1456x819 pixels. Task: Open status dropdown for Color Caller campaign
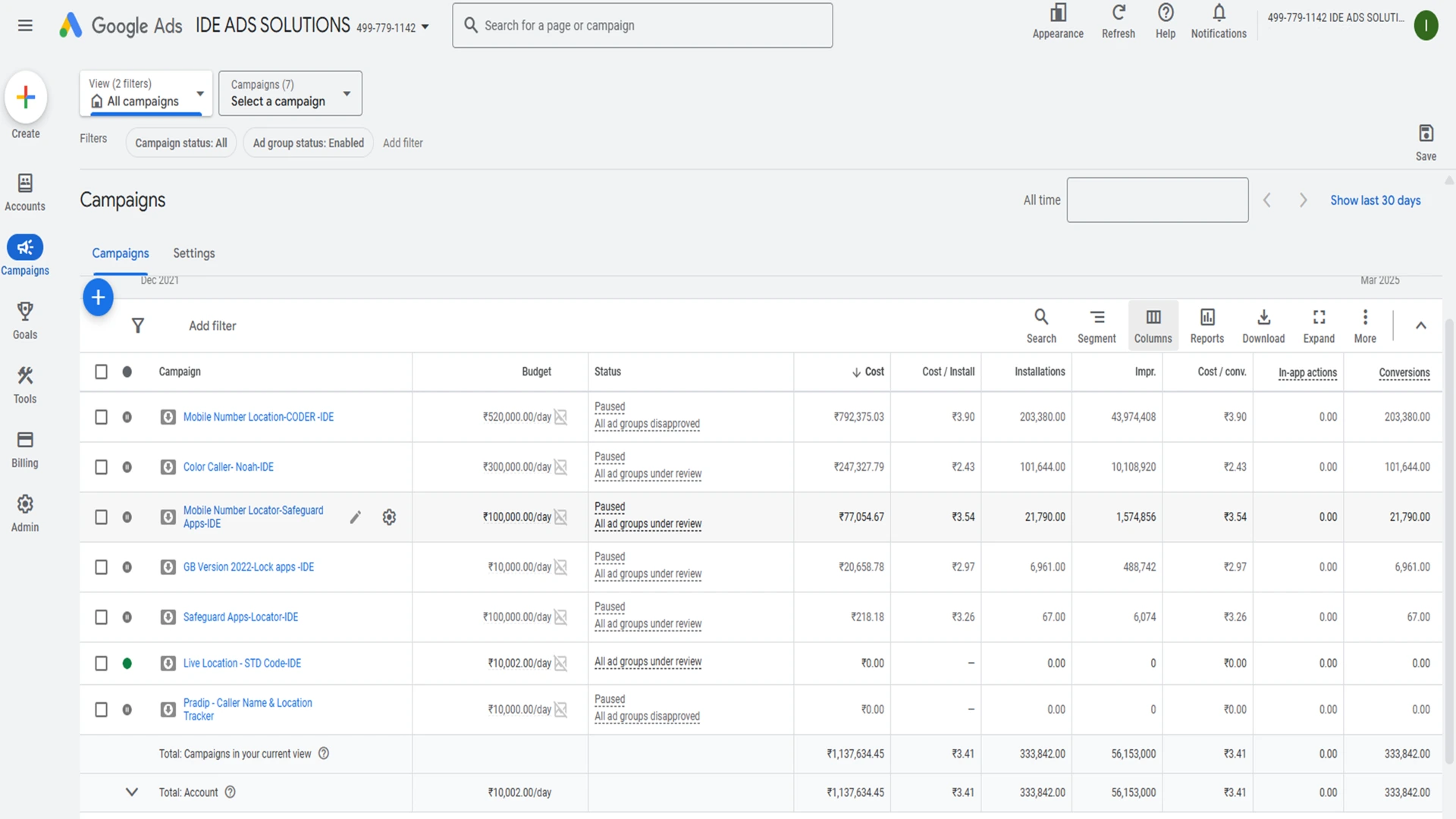tap(127, 467)
